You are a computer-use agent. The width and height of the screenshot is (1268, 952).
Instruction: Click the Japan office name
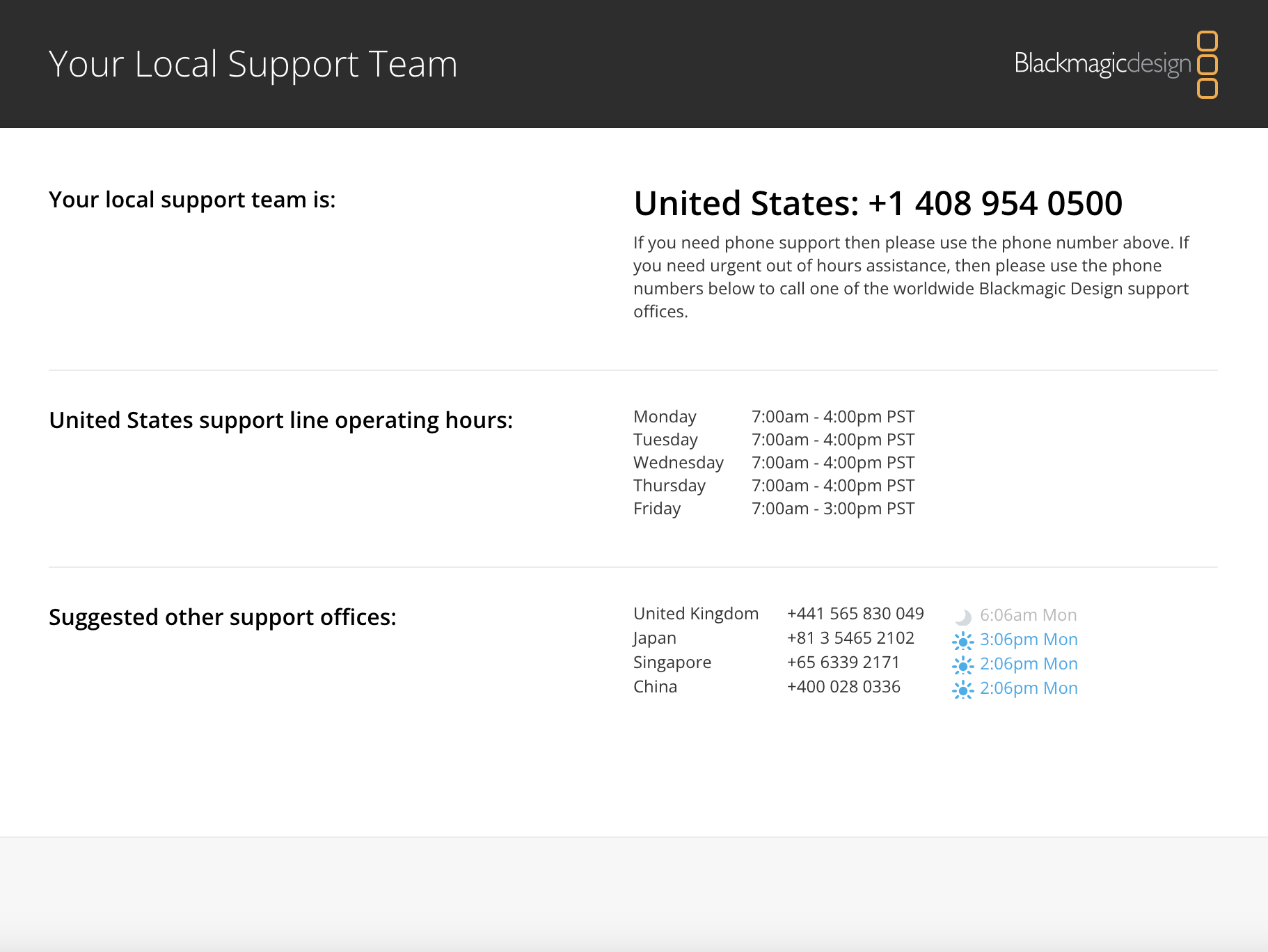click(654, 638)
